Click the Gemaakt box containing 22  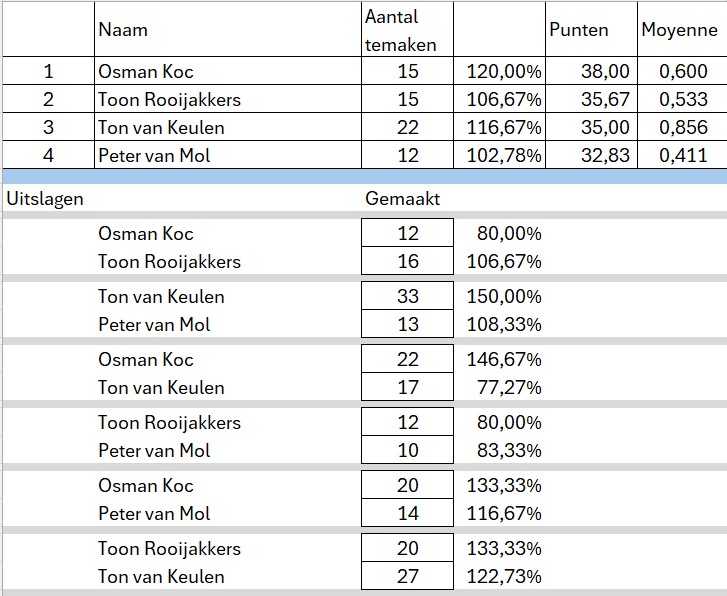point(407,359)
